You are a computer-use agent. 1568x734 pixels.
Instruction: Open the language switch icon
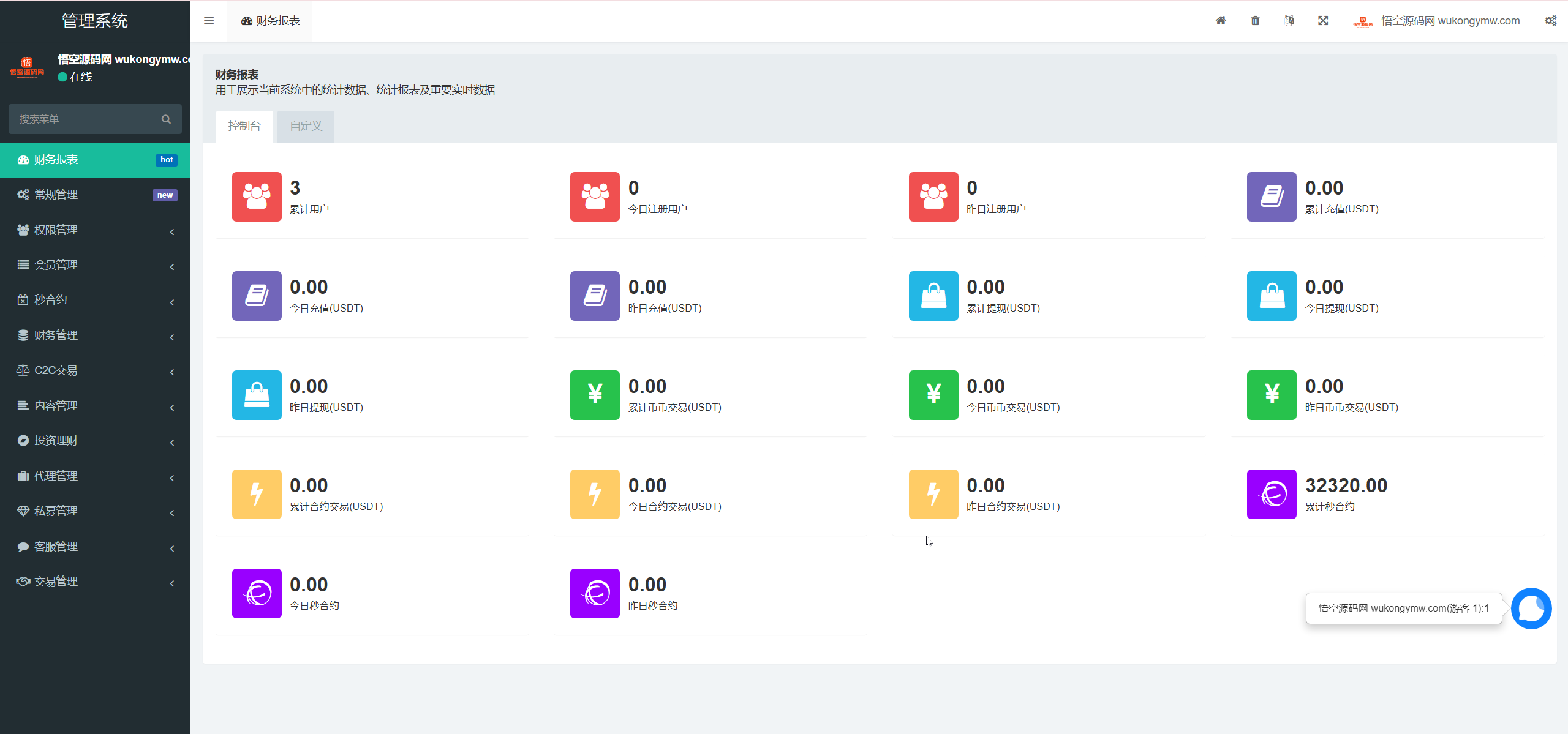(1289, 21)
